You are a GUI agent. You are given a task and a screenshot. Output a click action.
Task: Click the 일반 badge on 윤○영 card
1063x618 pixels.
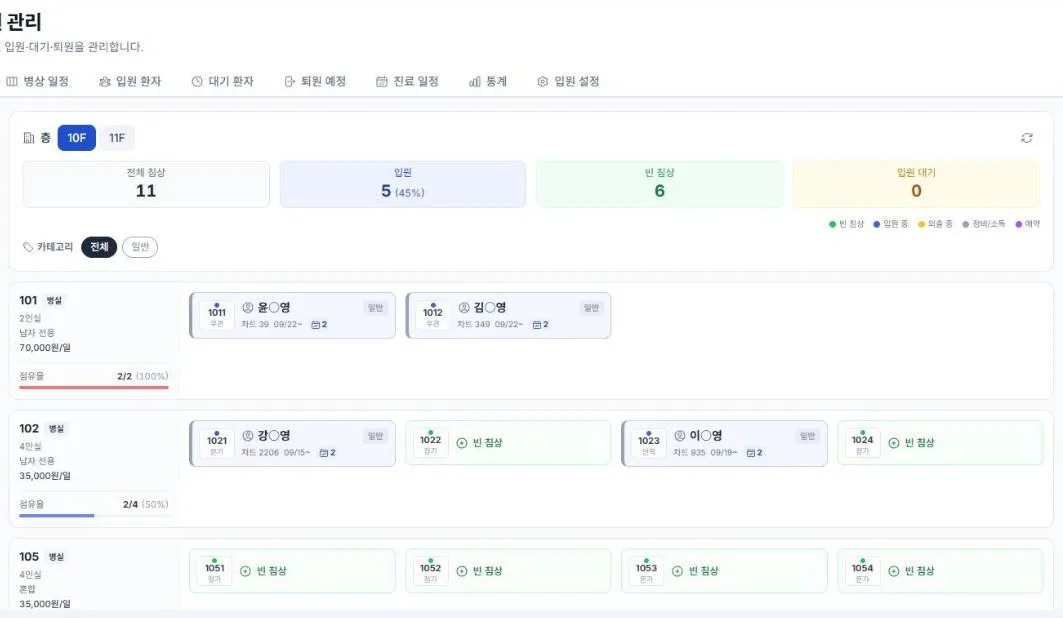376,308
